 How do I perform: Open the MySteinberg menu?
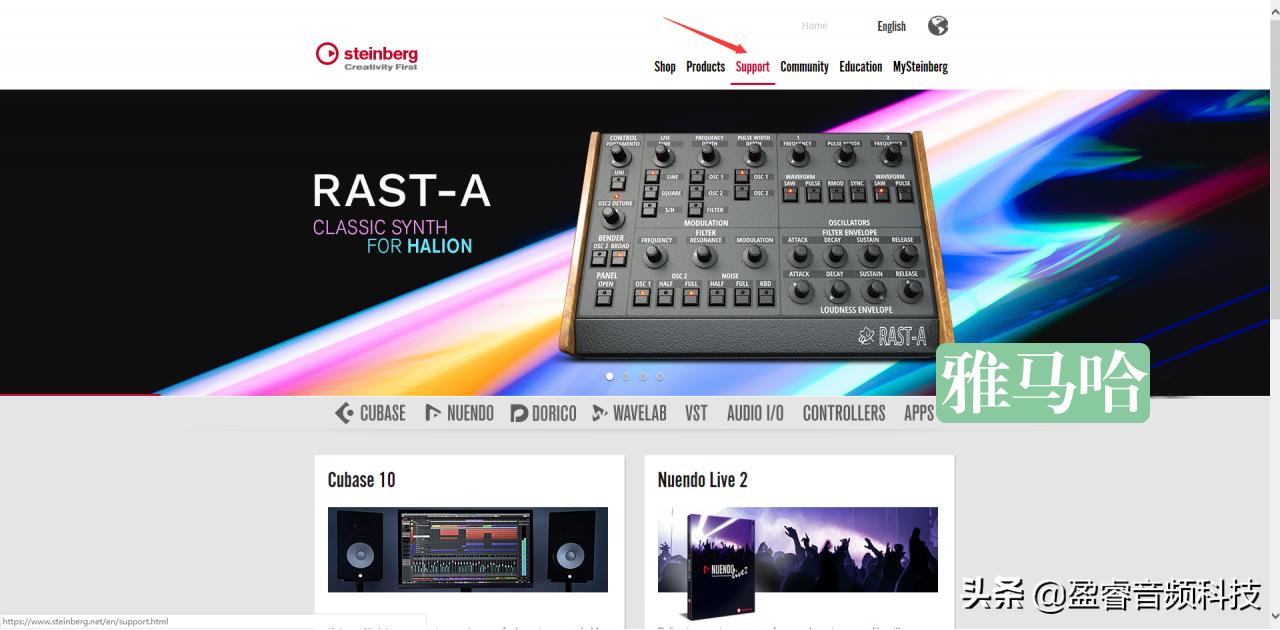pyautogui.click(x=920, y=67)
